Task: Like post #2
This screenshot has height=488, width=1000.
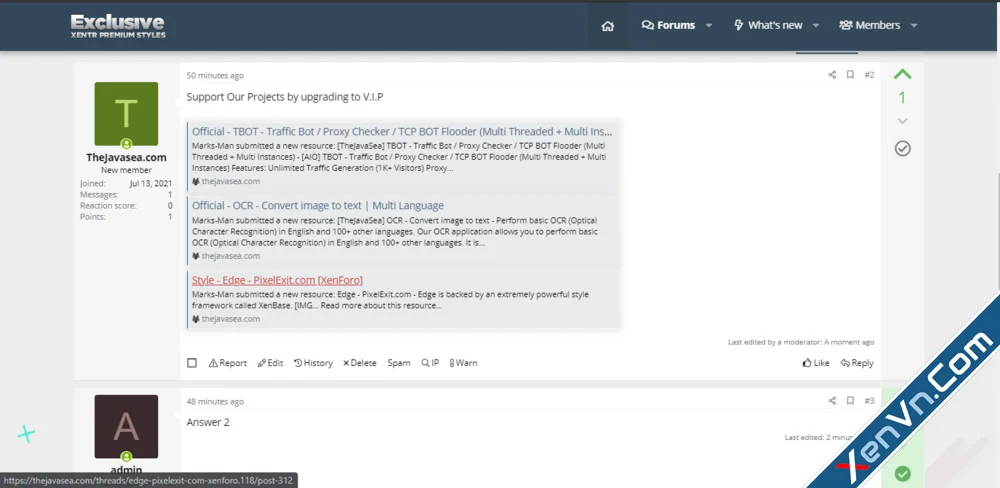Action: coord(816,363)
